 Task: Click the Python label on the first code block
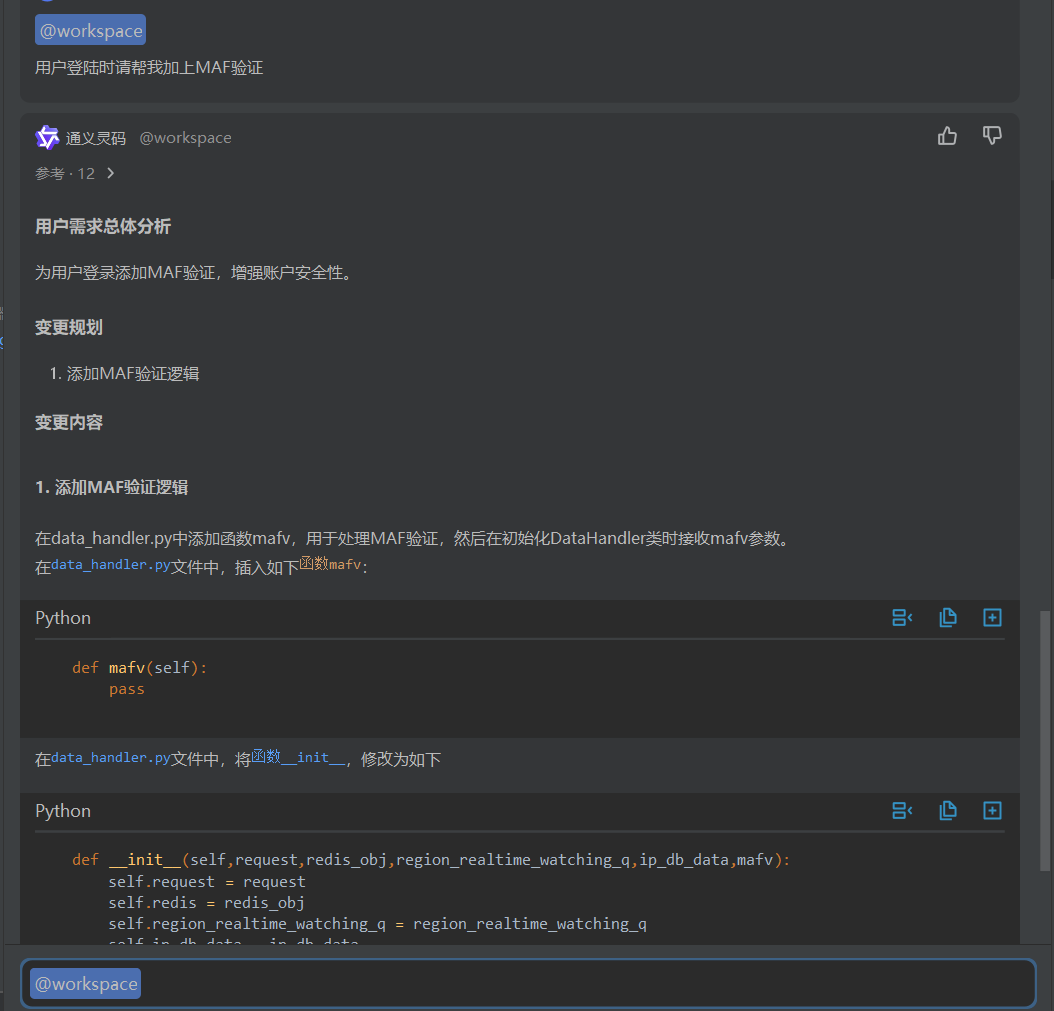(x=62, y=617)
